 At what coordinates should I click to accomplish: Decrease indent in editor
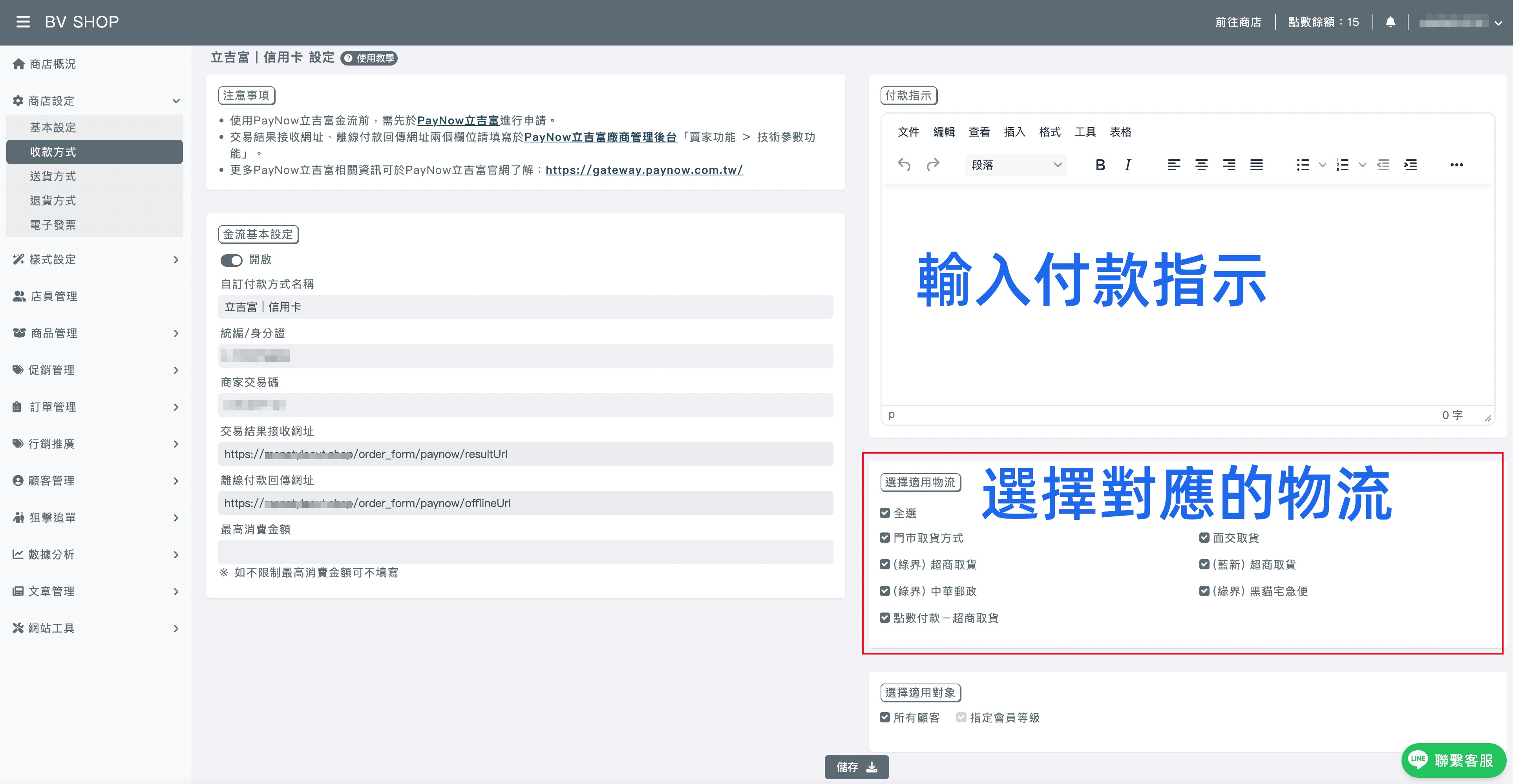[x=1383, y=165]
